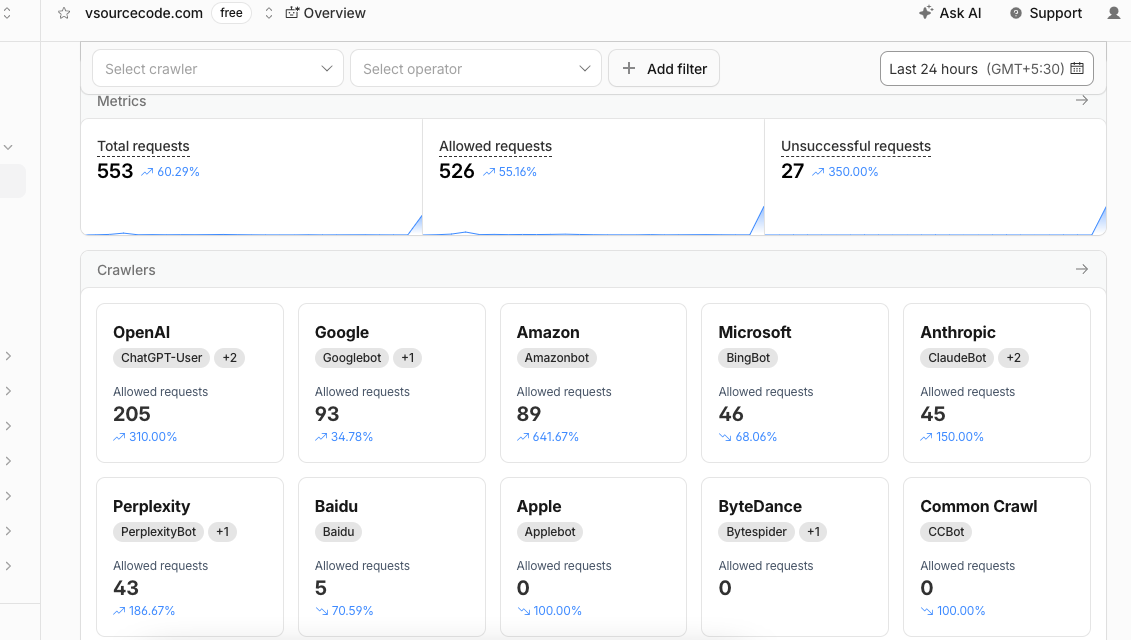Image resolution: width=1131 pixels, height=640 pixels.
Task: Click the +1 badge under Google
Action: click(x=408, y=358)
